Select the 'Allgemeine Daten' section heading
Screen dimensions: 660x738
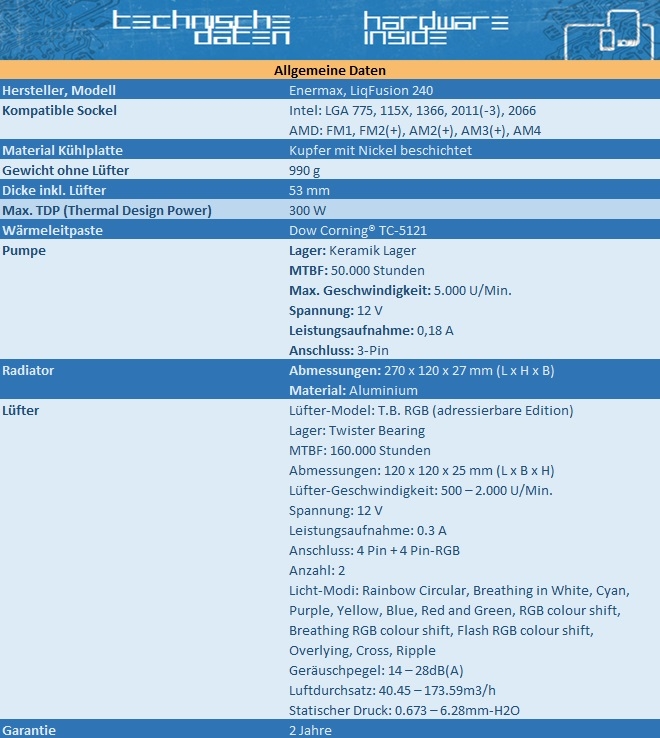(330, 71)
